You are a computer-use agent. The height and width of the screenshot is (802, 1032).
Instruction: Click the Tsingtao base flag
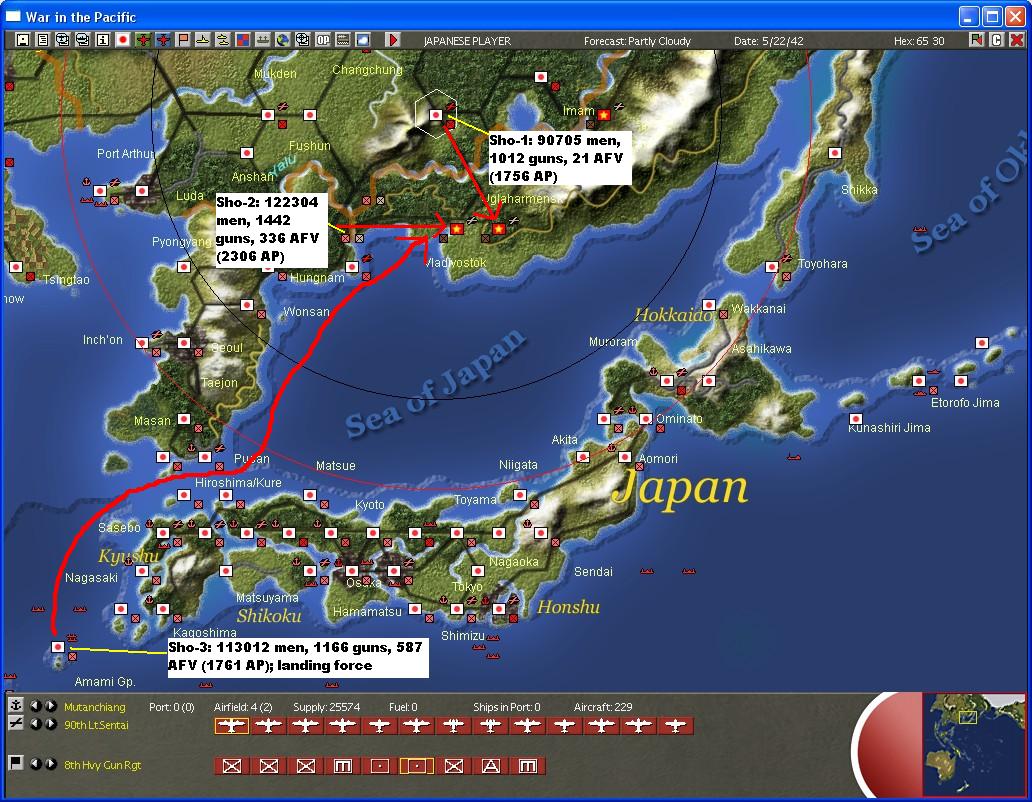(x=16, y=266)
